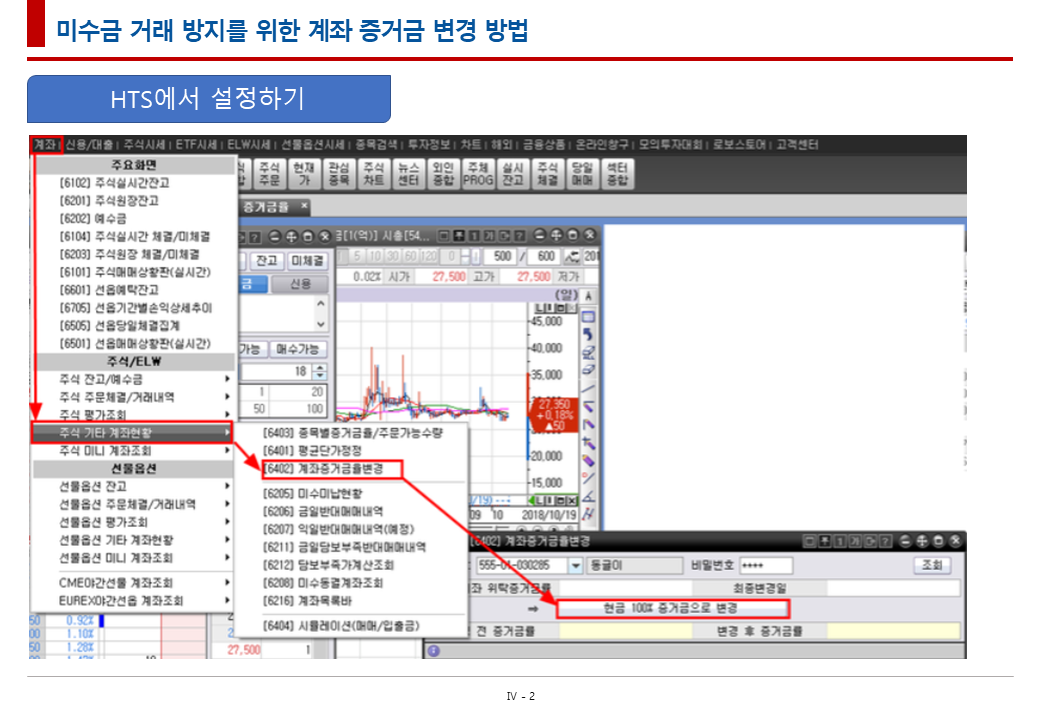This screenshot has width=1040, height=720.
Task: Open the 고객센터 menu
Action: 797,145
